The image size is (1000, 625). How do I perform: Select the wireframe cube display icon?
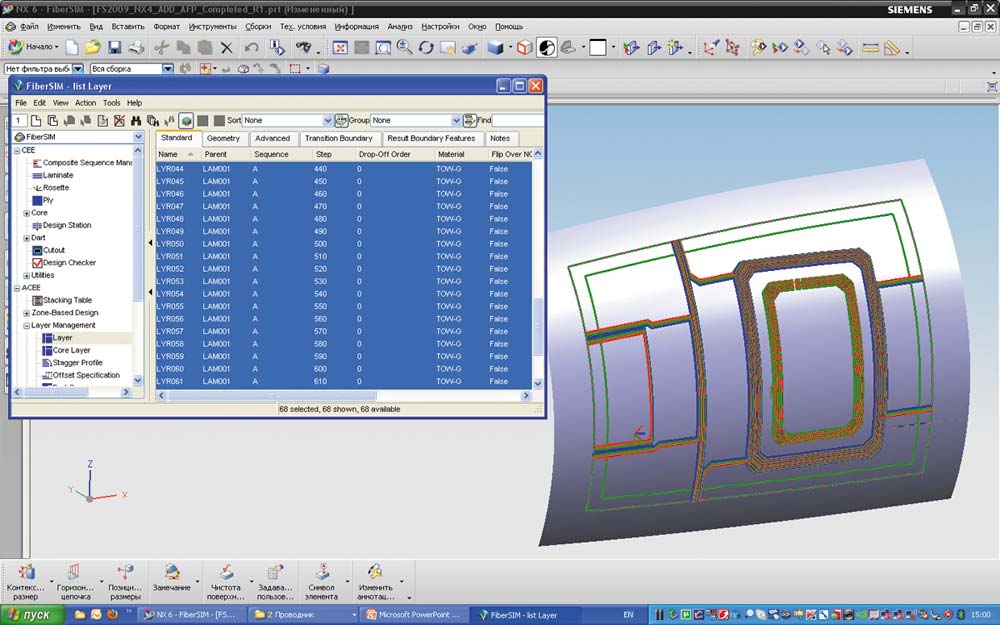(524, 48)
